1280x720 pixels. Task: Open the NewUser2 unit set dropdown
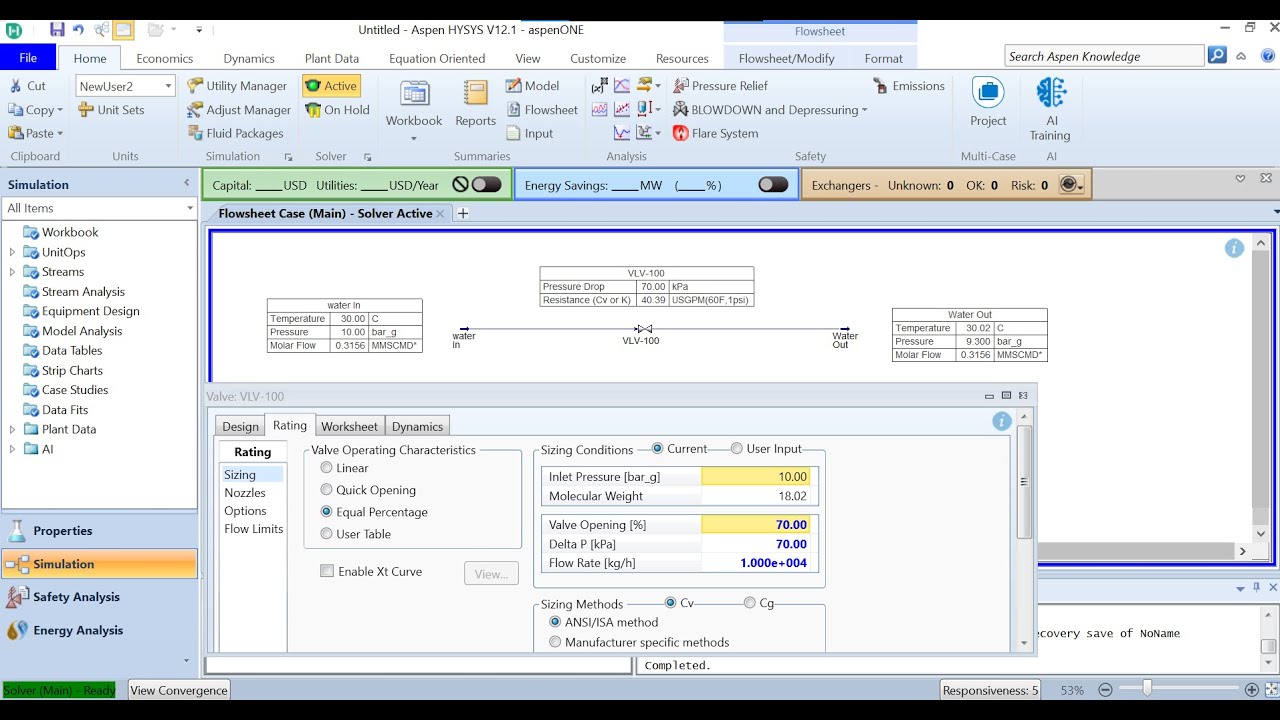click(168, 86)
